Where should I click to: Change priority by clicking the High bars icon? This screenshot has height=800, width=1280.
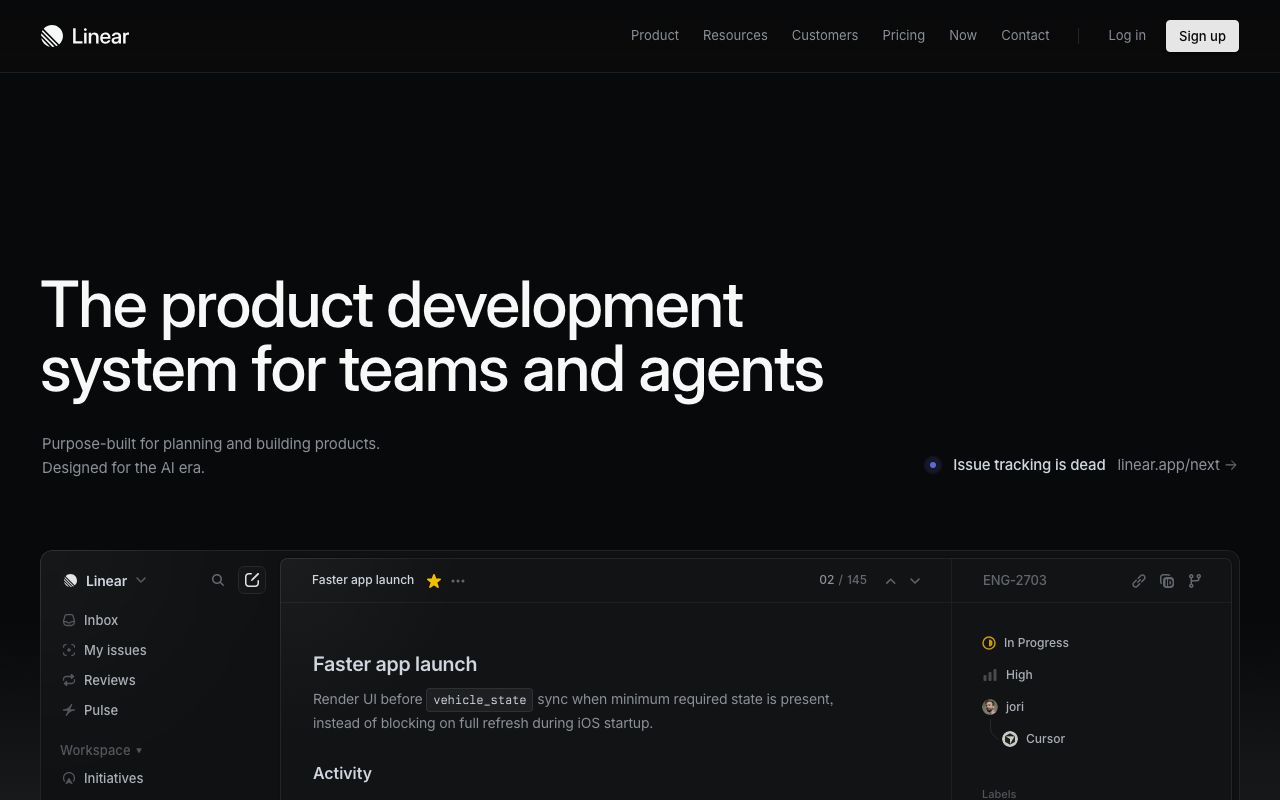(x=989, y=675)
